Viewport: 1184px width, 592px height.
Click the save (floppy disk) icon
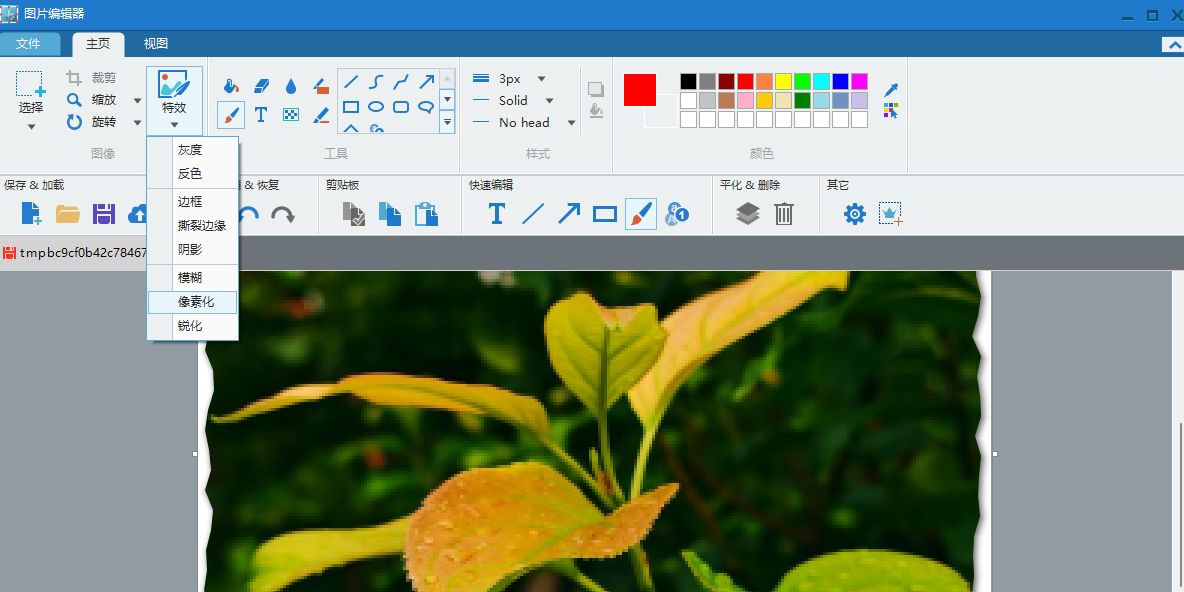pyautogui.click(x=103, y=213)
